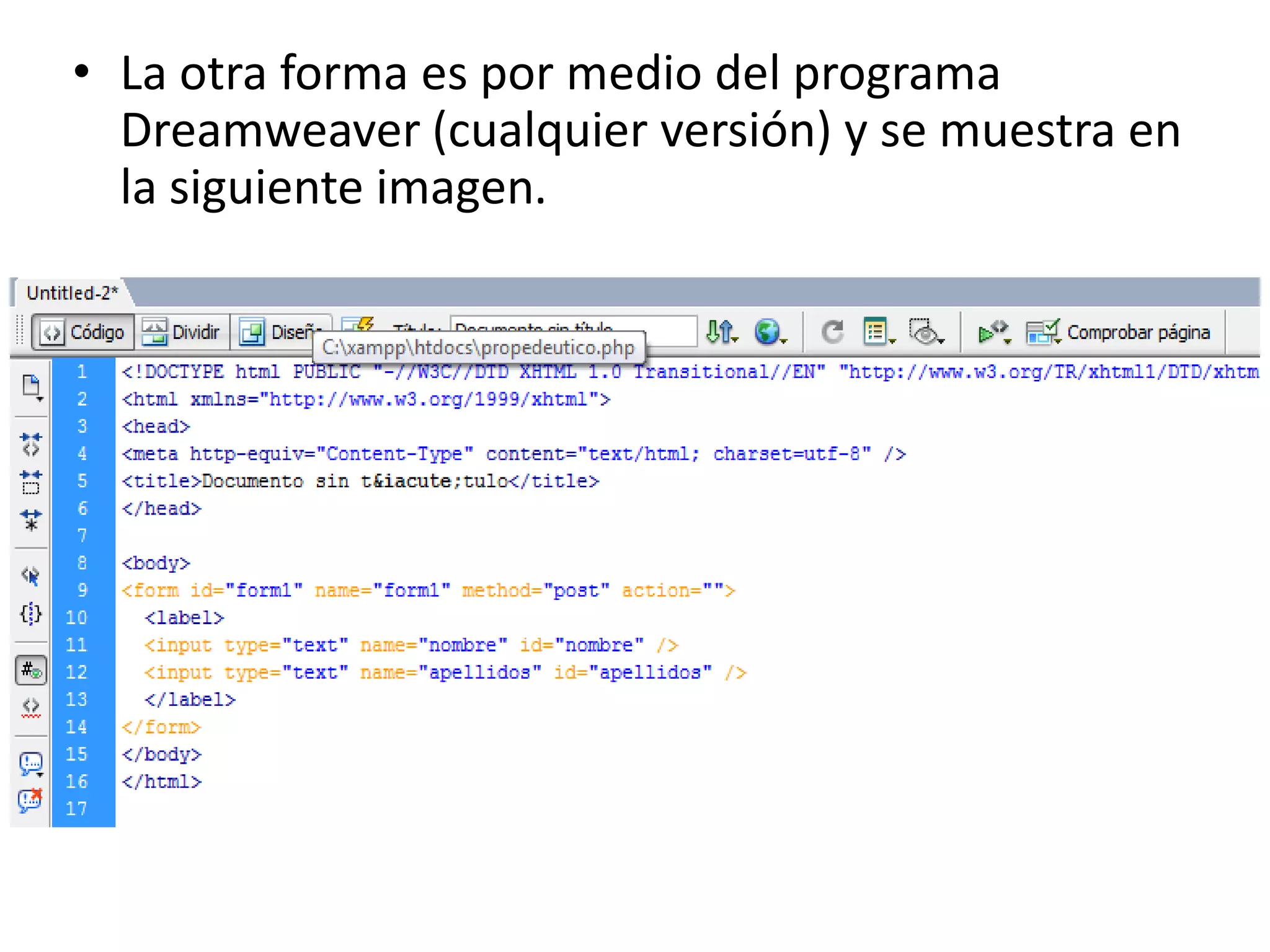Click the Live Data lightning icon
The width and height of the screenshot is (1270, 952).
point(358,324)
